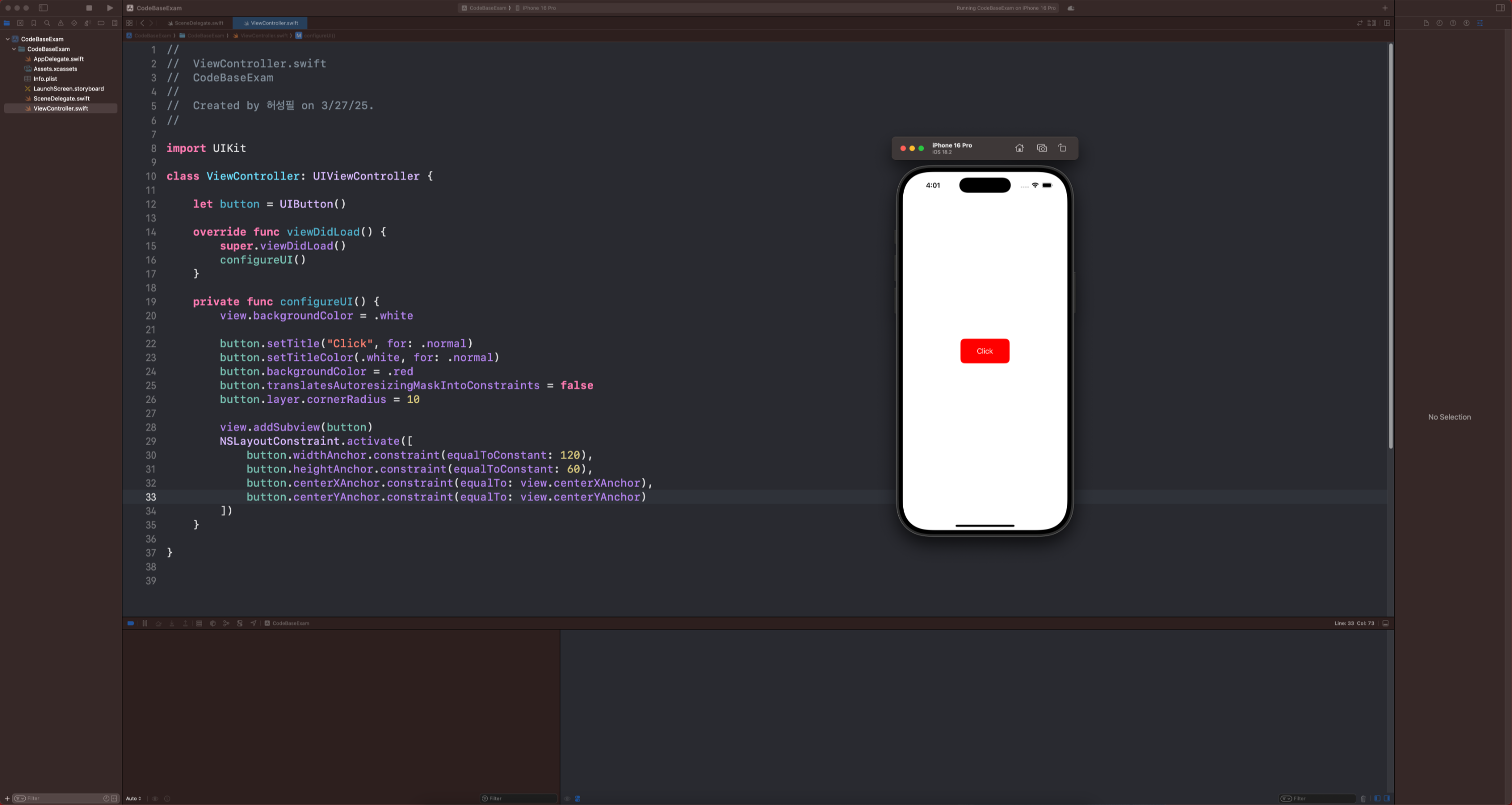
Task: Simulate location arrow icon
Action: 254,624
